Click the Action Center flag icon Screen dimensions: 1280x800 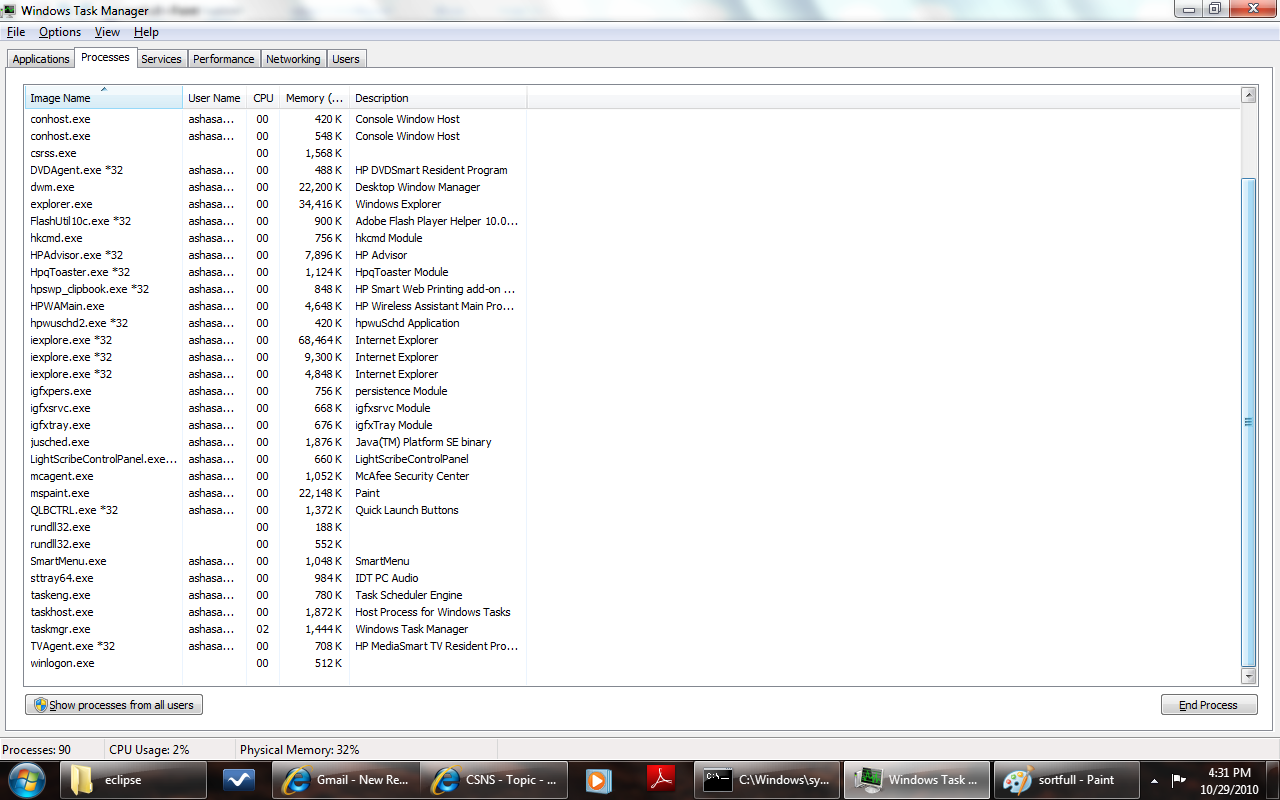[x=1179, y=780]
